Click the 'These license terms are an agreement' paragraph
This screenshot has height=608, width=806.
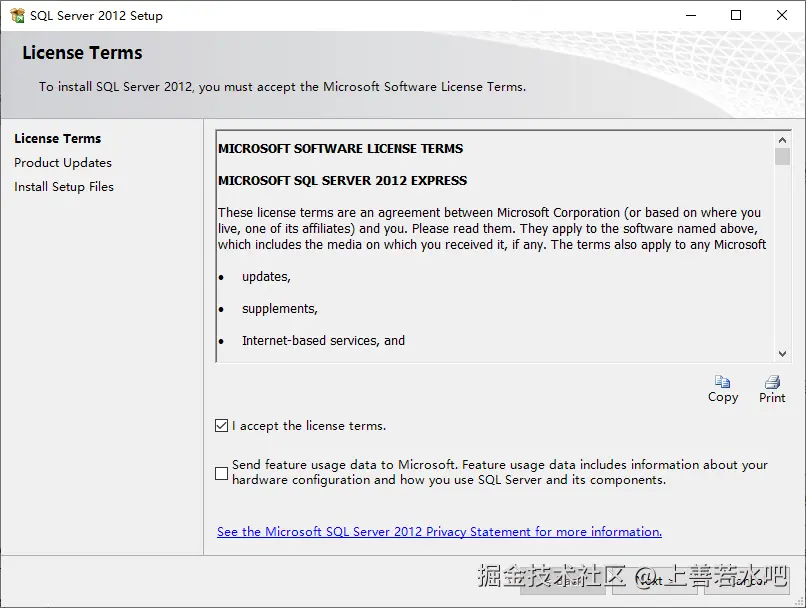click(492, 228)
